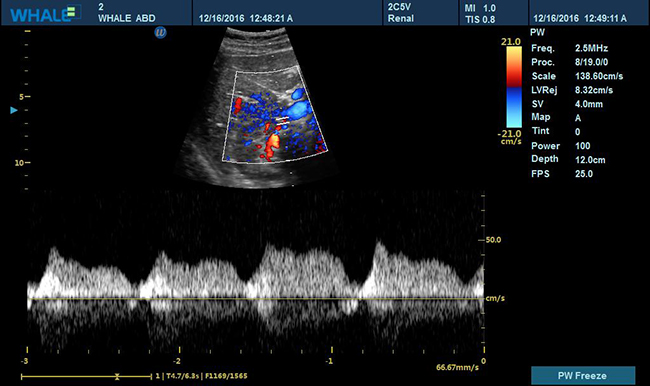Select the SV 4.0mm parameter
This screenshot has height=386, width=650.
click(567, 104)
